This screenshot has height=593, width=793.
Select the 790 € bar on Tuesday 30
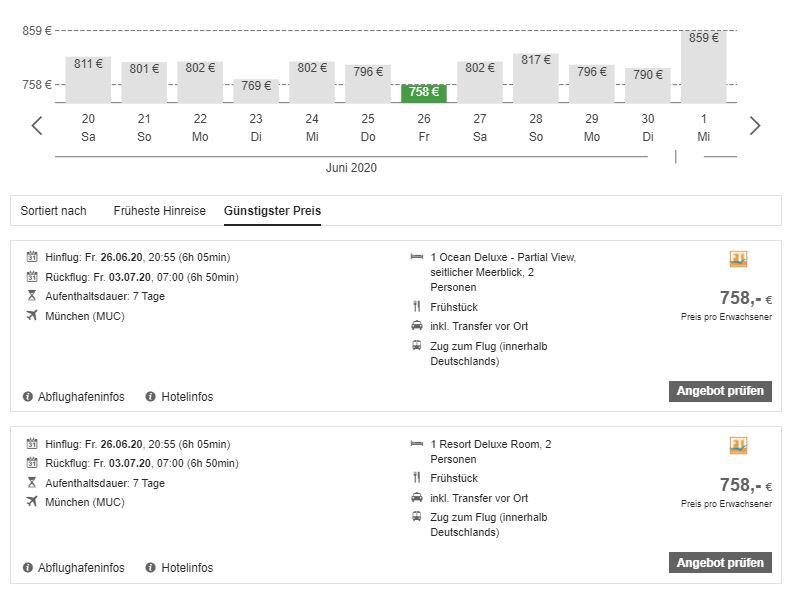pyautogui.click(x=648, y=85)
